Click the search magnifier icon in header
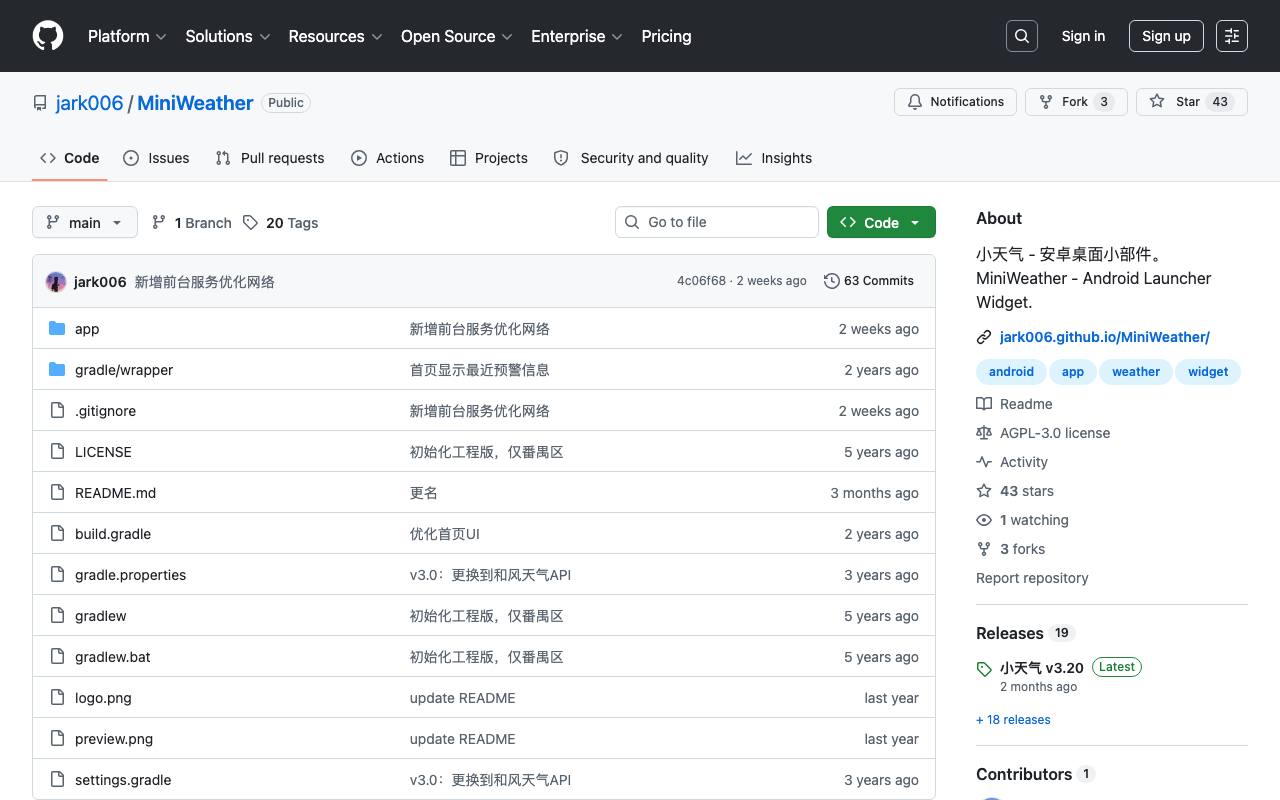Viewport: 1280px width, 800px height. point(1022,36)
